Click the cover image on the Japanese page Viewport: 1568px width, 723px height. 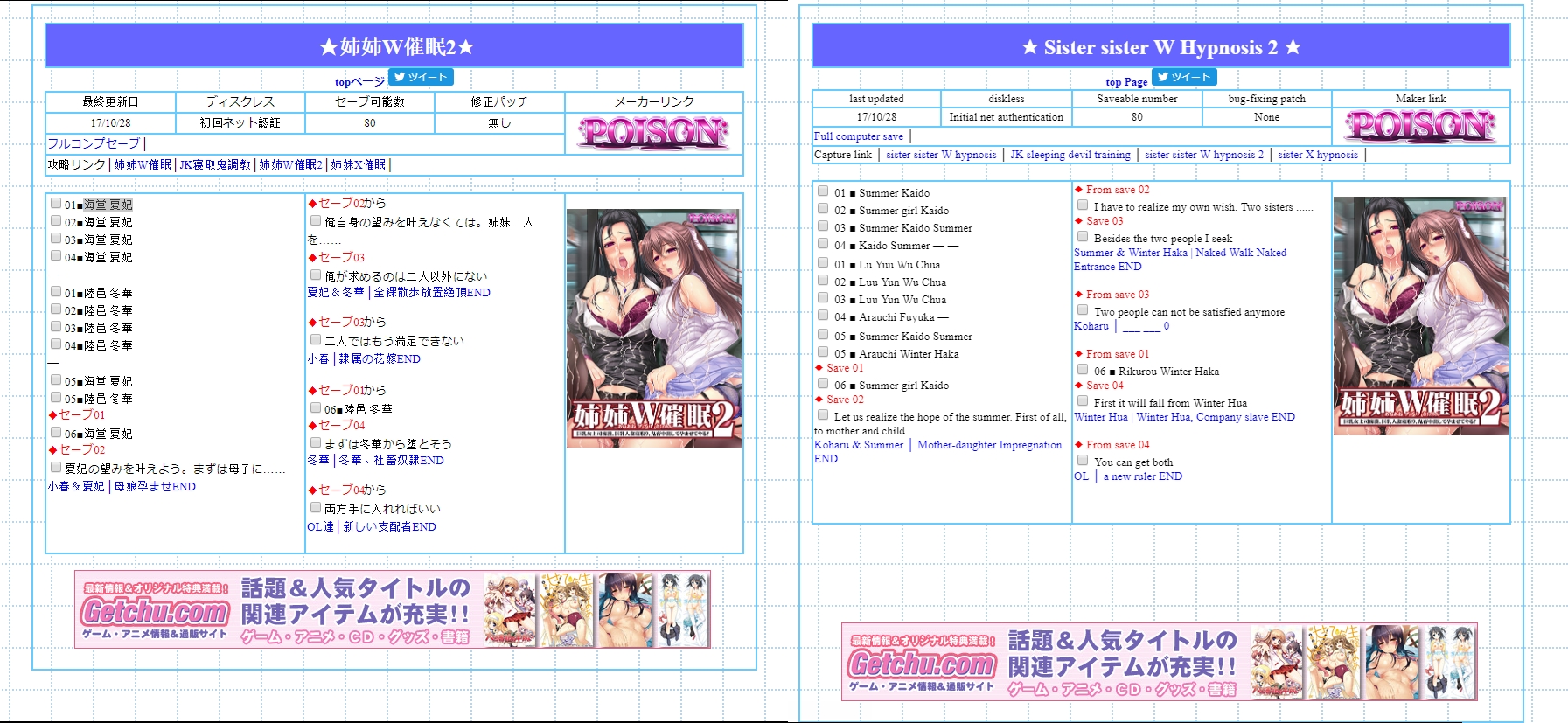click(653, 328)
